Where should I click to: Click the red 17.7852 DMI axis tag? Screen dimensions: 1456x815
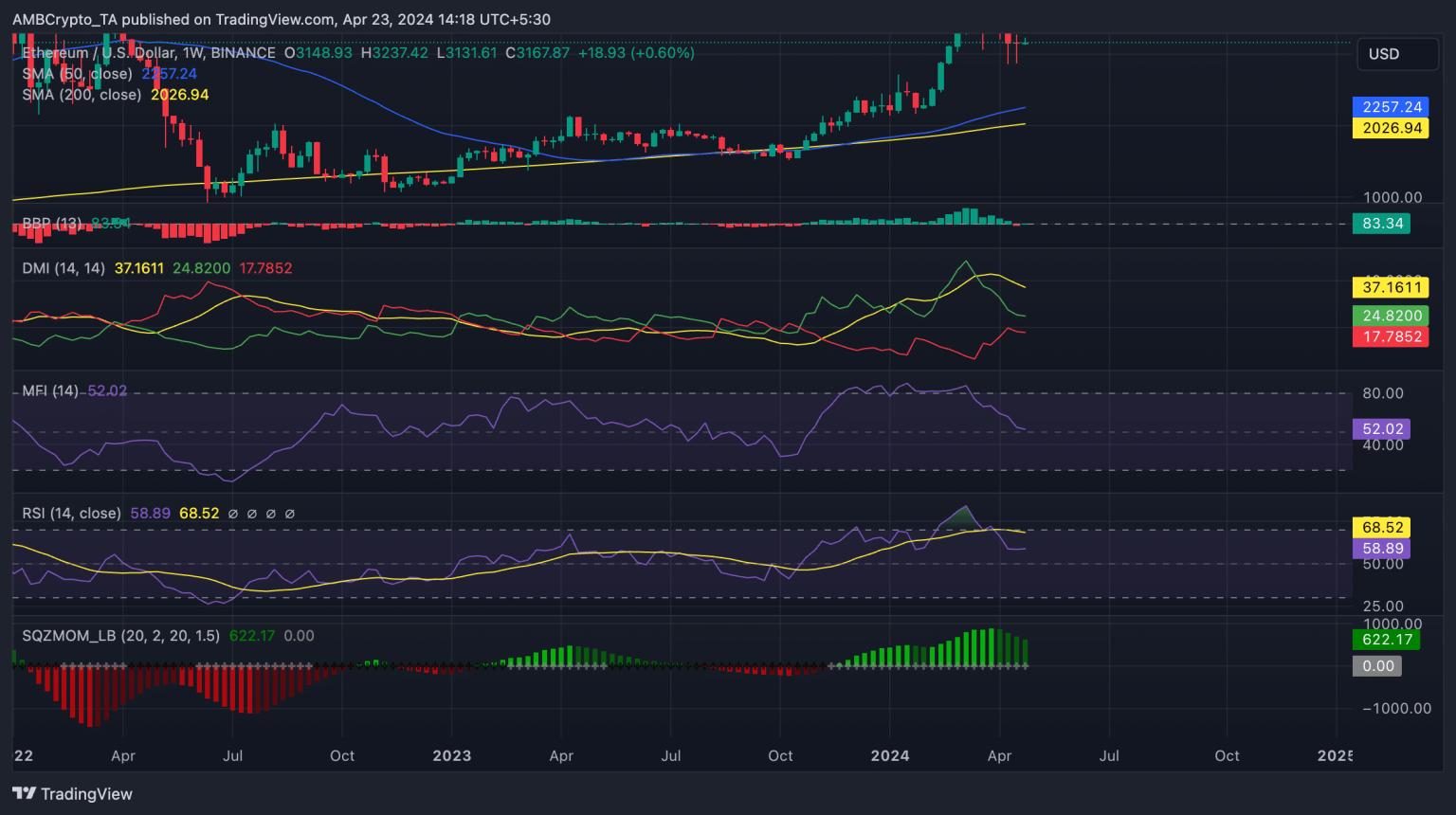tap(1391, 336)
